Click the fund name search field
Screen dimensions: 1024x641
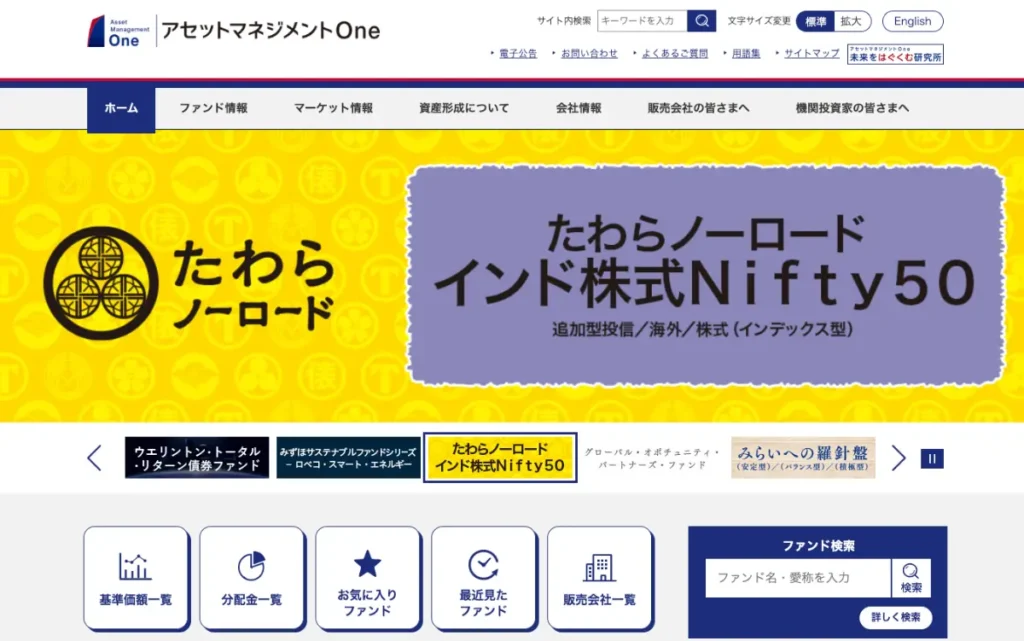798,578
